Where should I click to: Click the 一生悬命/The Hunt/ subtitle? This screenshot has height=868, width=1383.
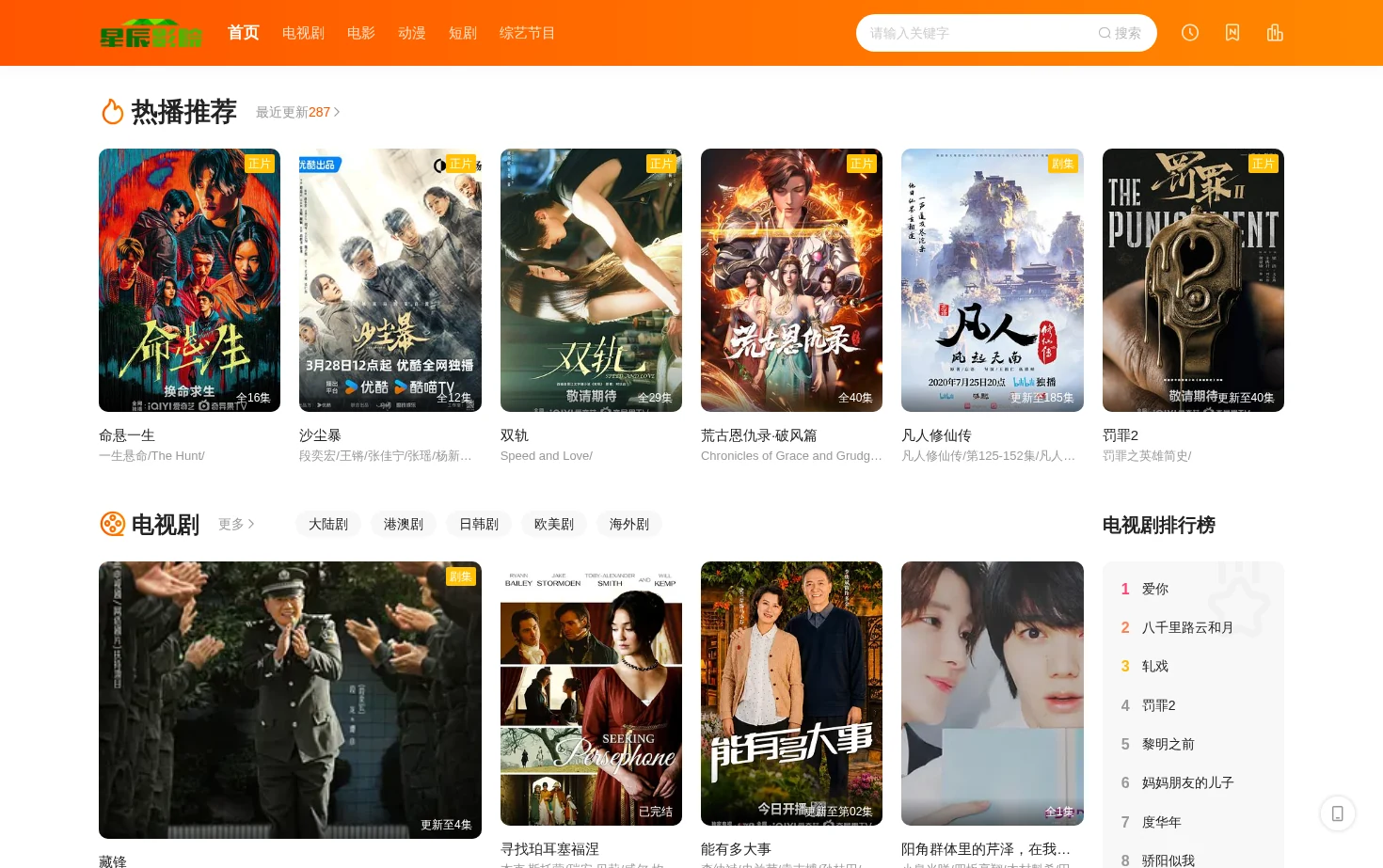pos(151,456)
